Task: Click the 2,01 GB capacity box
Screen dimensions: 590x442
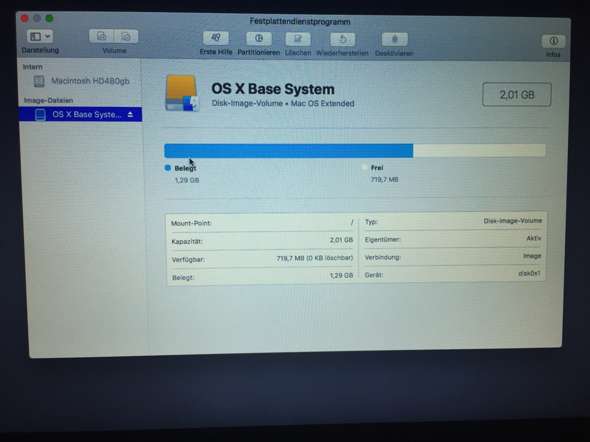Action: pyautogui.click(x=517, y=94)
